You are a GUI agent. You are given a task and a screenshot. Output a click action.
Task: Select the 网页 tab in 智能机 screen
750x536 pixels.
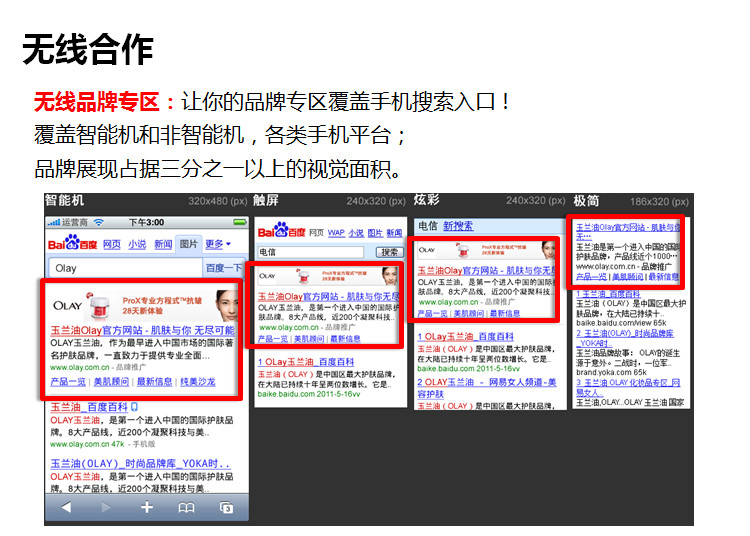pyautogui.click(x=111, y=244)
